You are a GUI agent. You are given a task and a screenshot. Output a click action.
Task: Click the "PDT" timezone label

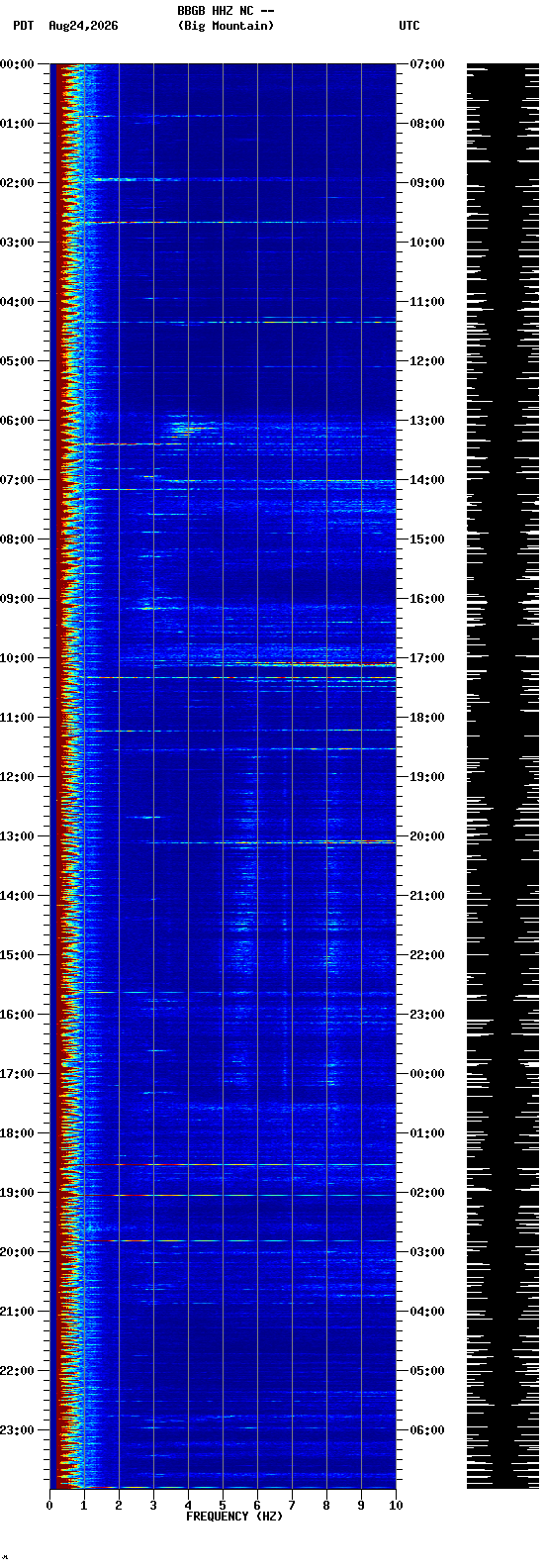[x=23, y=26]
